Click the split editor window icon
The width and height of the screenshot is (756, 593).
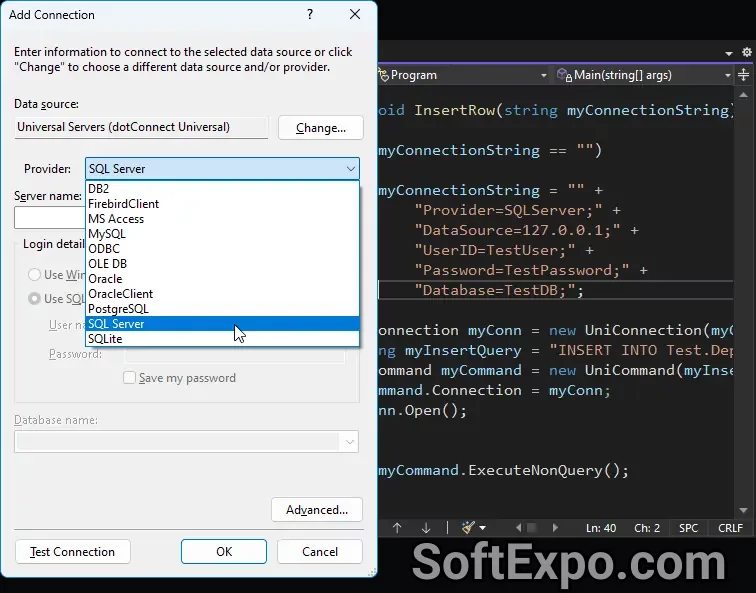point(743,75)
